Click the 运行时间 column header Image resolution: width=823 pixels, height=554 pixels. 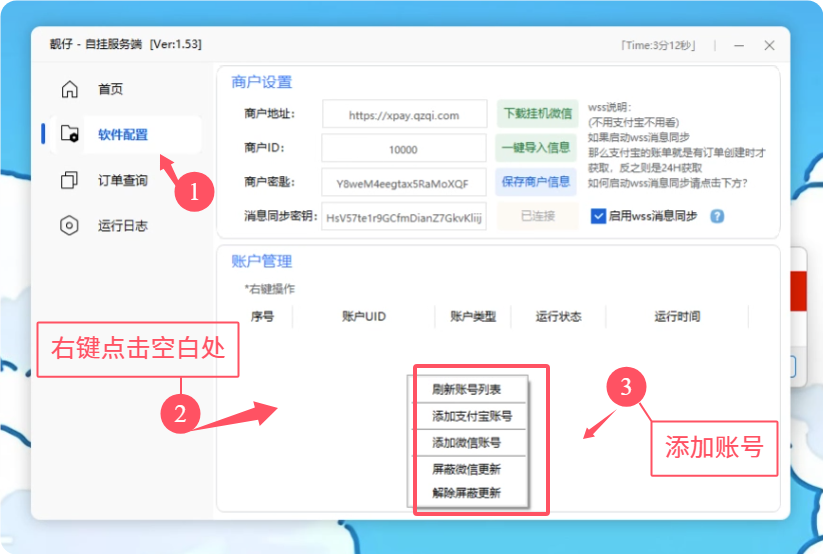(x=677, y=317)
